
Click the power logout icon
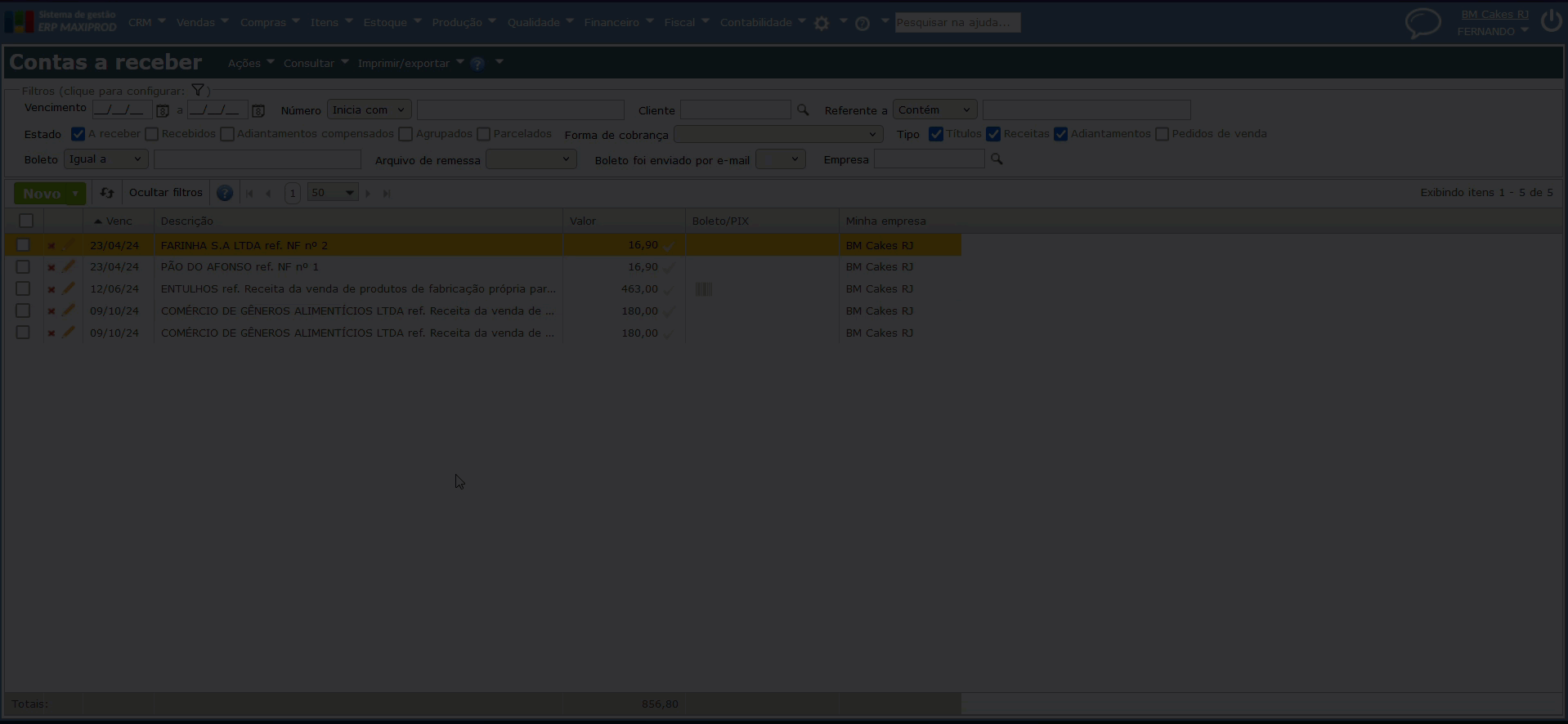pyautogui.click(x=1551, y=21)
